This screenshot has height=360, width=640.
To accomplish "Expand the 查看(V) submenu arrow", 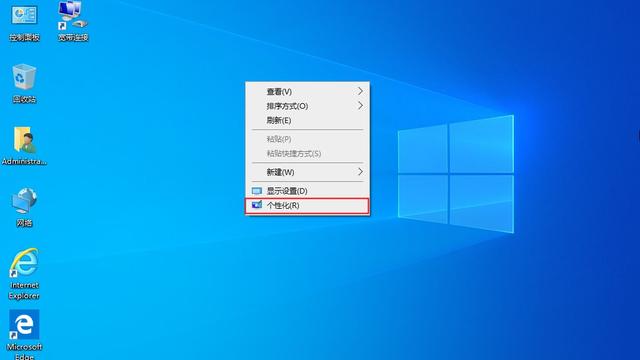I will point(360,91).
